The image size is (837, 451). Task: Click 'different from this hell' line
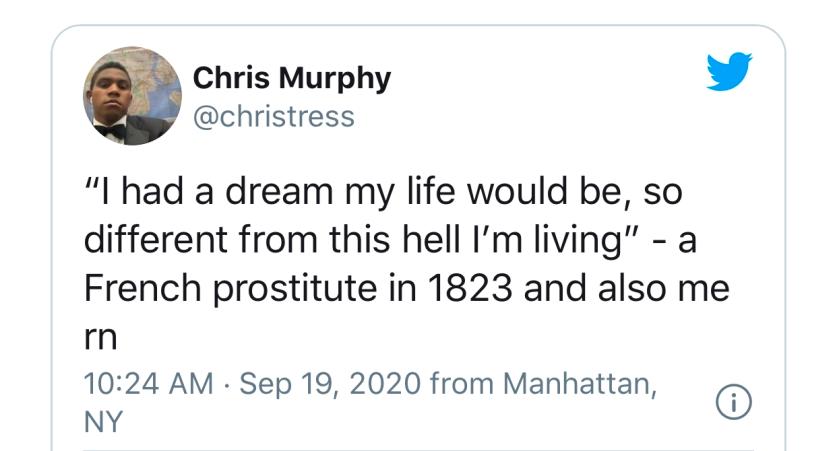[271, 240]
